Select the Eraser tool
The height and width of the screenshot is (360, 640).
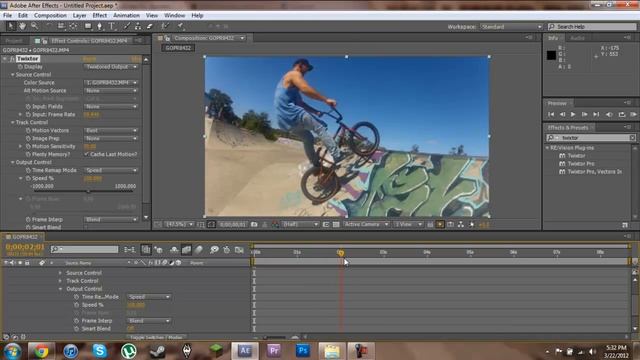coord(149,26)
